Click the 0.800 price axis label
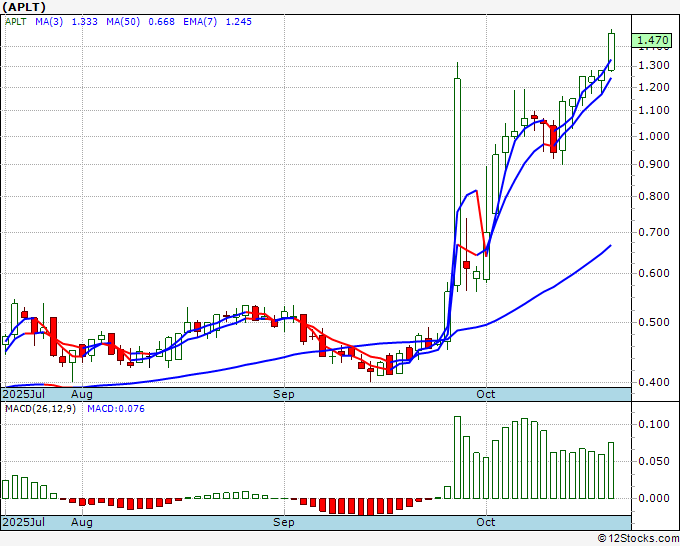This screenshot has height=546, width=680. pyautogui.click(x=654, y=196)
